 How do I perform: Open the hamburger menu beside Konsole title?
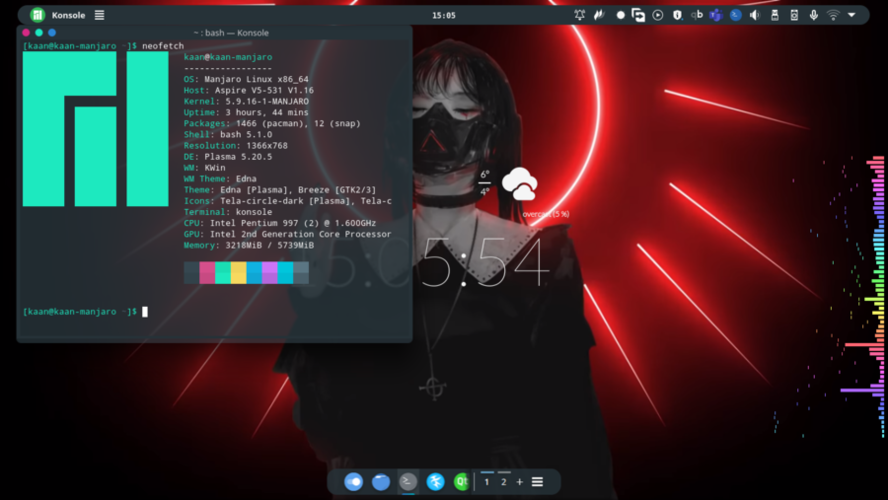[100, 15]
